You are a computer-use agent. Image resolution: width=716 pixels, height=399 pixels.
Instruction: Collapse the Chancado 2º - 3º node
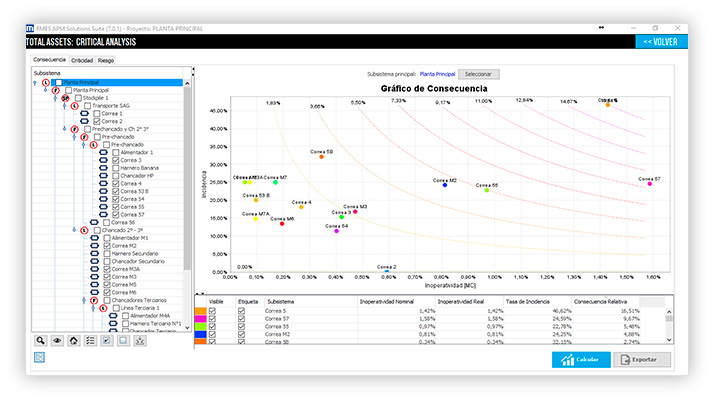[x=74, y=230]
